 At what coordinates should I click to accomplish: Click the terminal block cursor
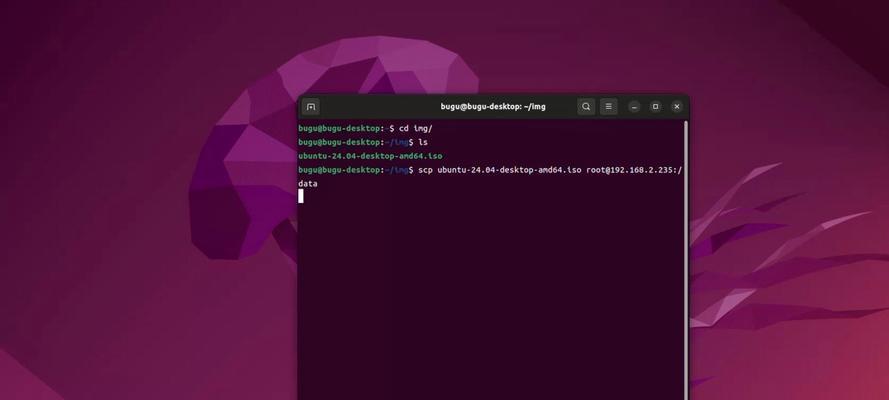pyautogui.click(x=301, y=196)
